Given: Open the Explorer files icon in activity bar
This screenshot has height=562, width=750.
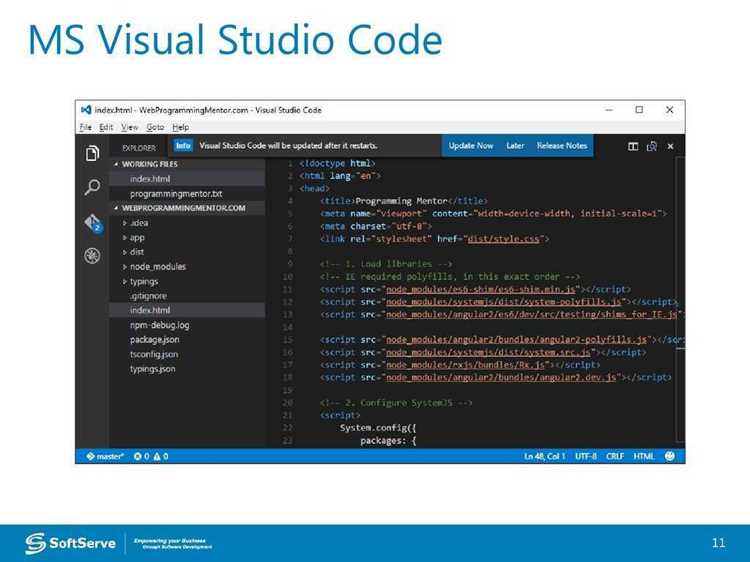Looking at the screenshot, I should pyautogui.click(x=92, y=153).
